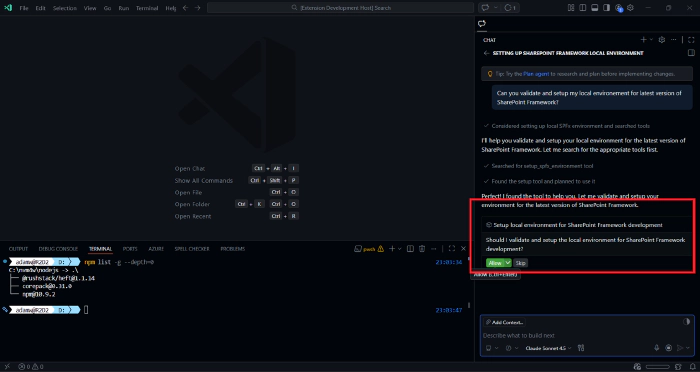Customize layout via the leftmost layout icon
Viewport: 700px width, 372px height.
click(x=571, y=8)
